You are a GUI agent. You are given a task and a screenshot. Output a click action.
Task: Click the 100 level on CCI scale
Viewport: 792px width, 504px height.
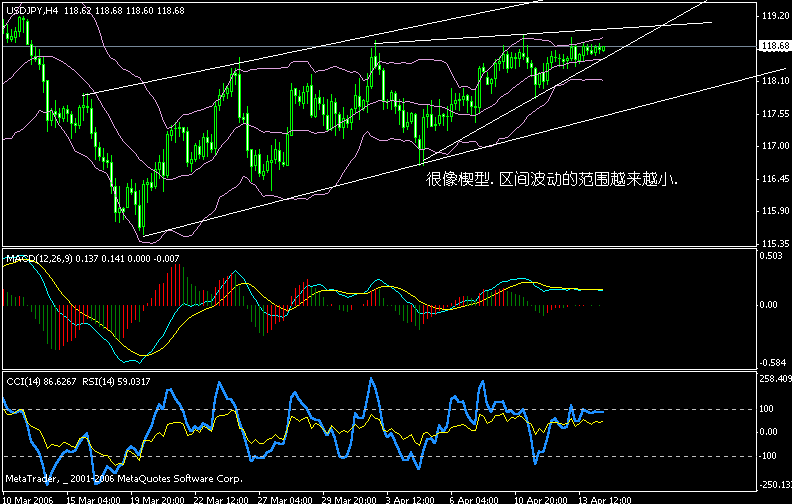coord(767,409)
